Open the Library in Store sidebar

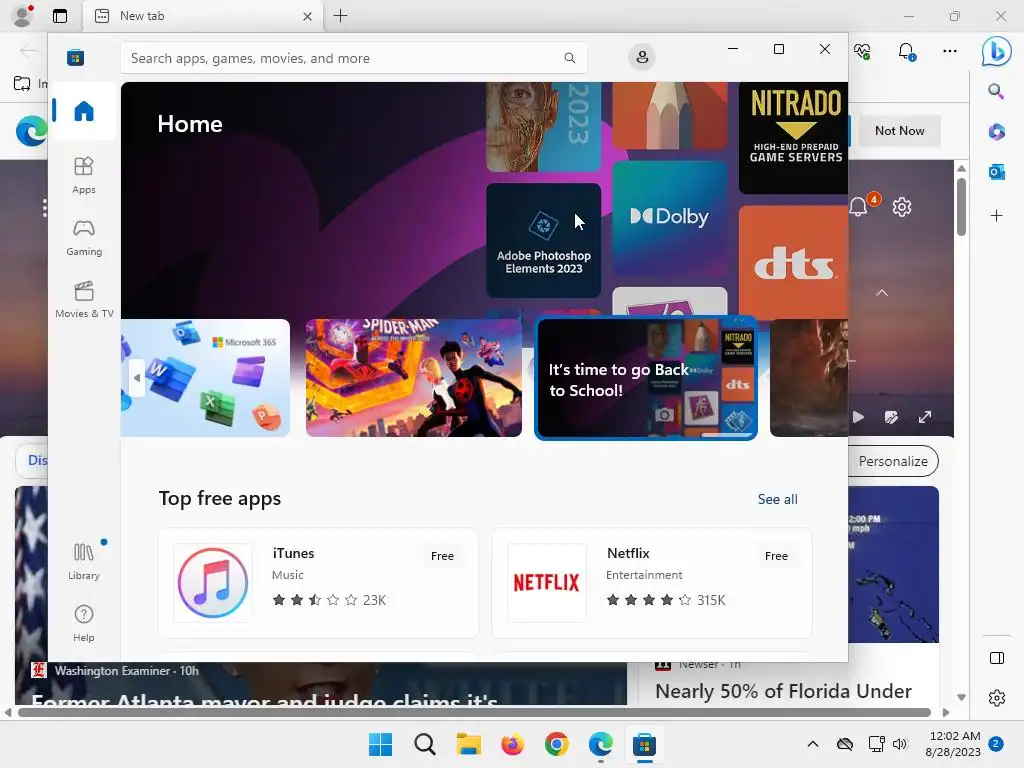(84, 562)
